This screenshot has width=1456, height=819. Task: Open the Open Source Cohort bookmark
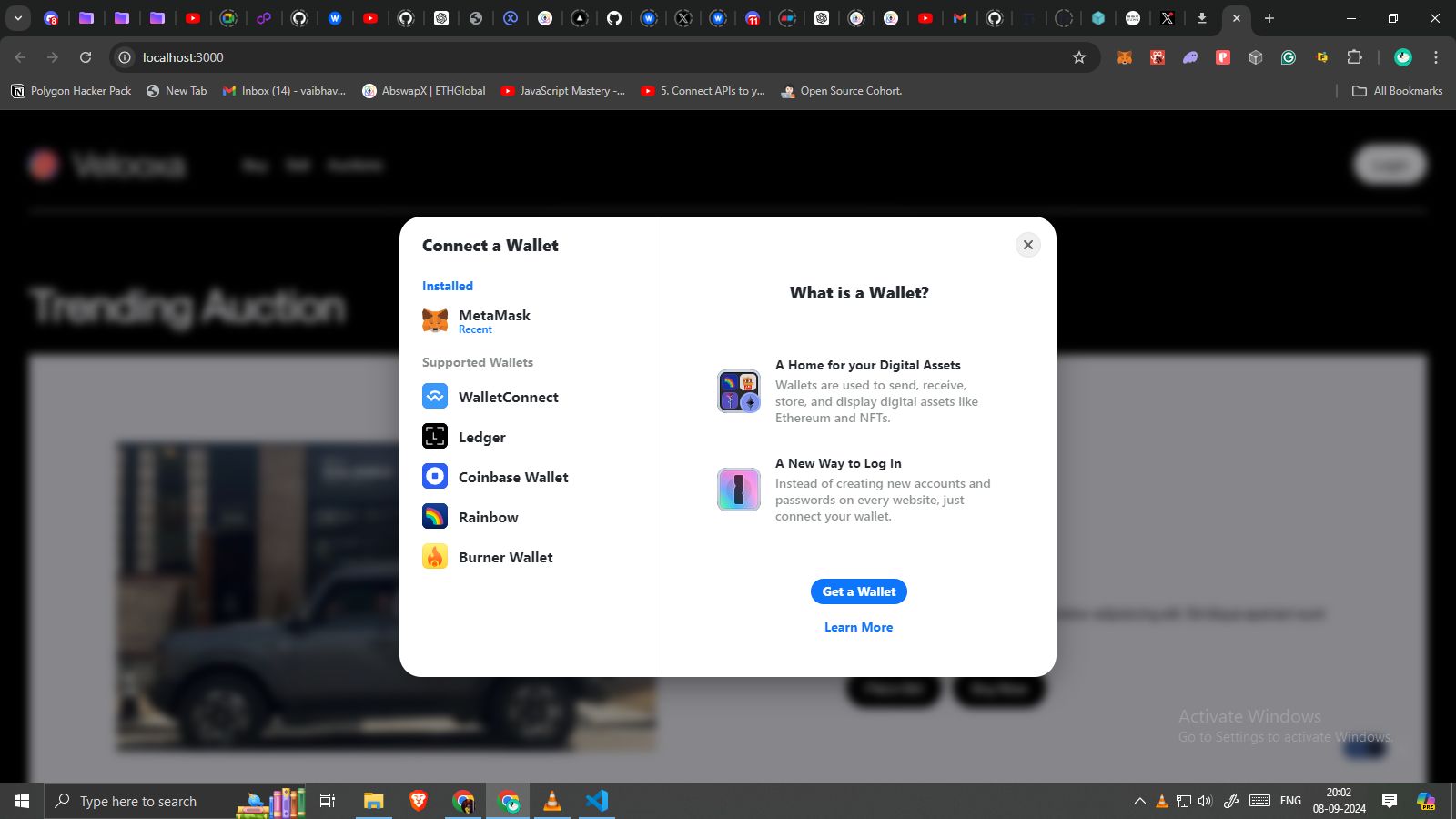842,91
